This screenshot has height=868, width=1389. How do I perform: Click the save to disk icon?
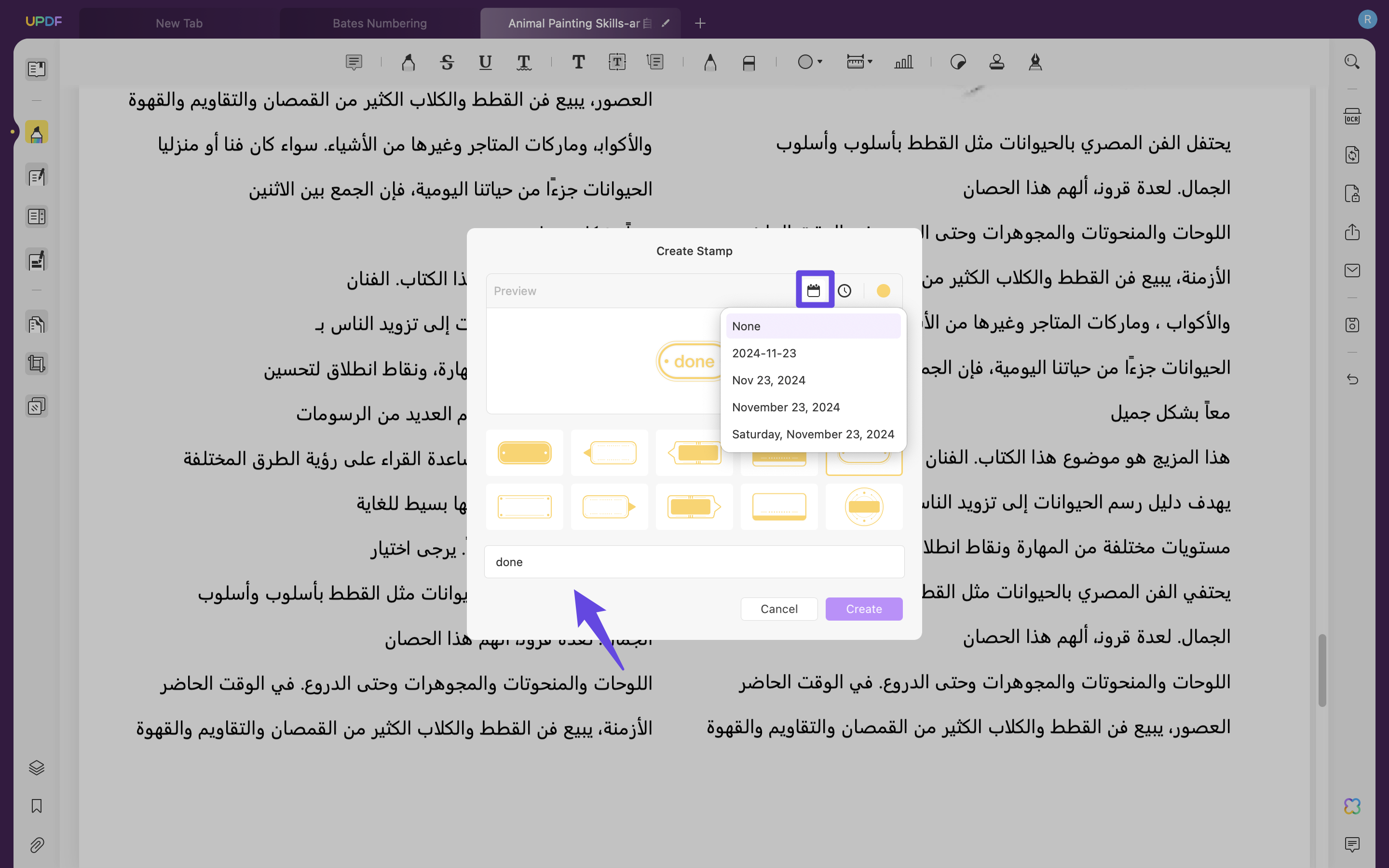coord(1352,325)
